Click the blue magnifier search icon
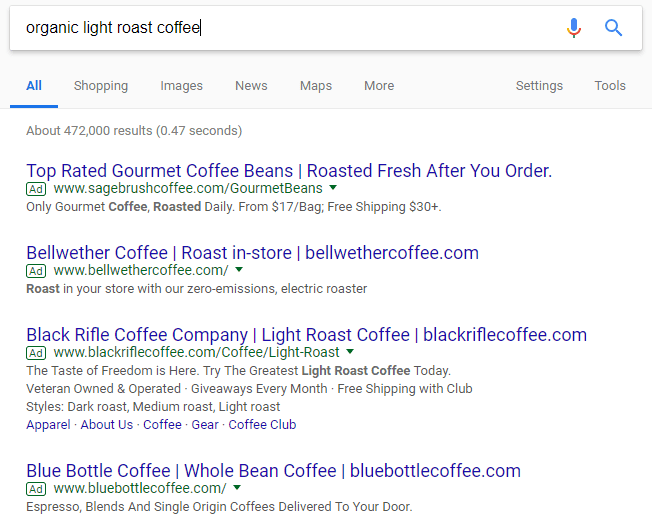 tap(614, 28)
